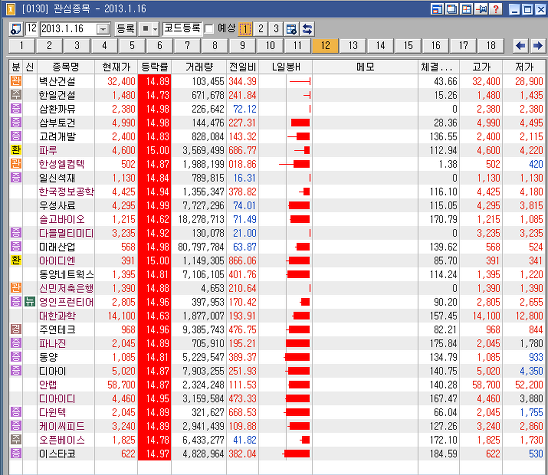Select view mode button 1
The width and height of the screenshot is (548, 475).
pyautogui.click(x=245, y=29)
